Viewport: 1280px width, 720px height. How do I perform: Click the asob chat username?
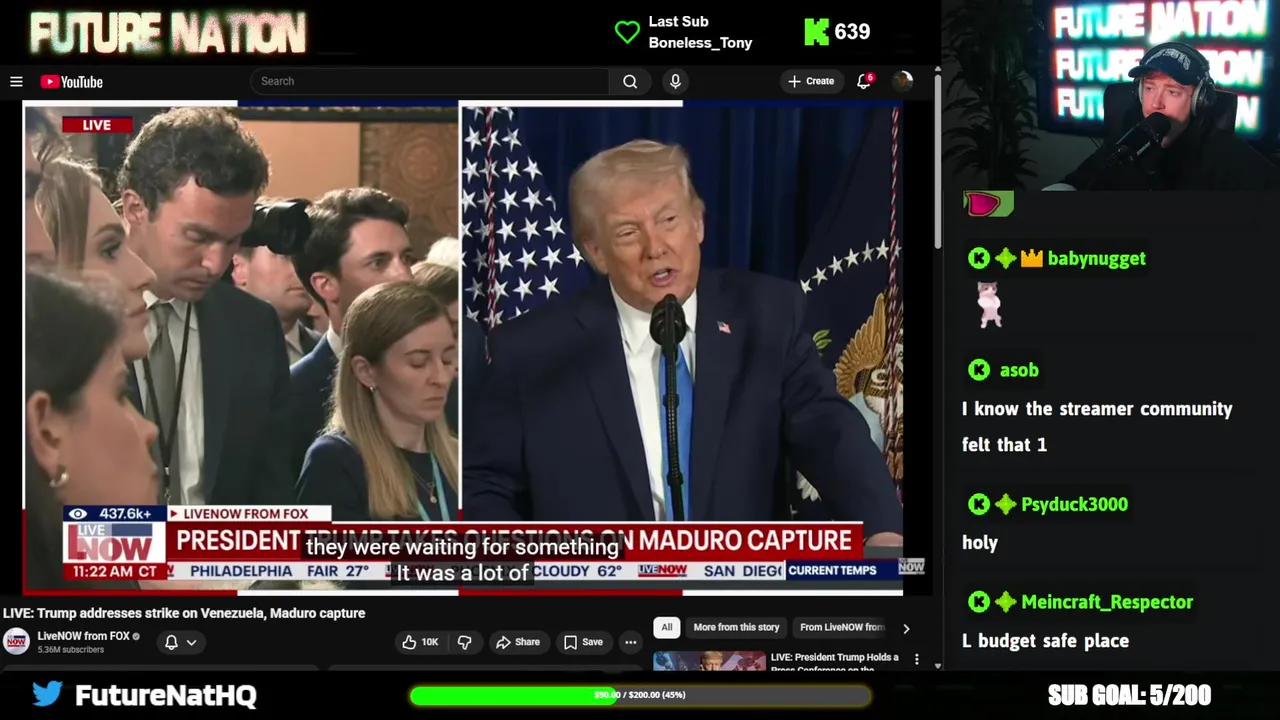coord(1019,370)
